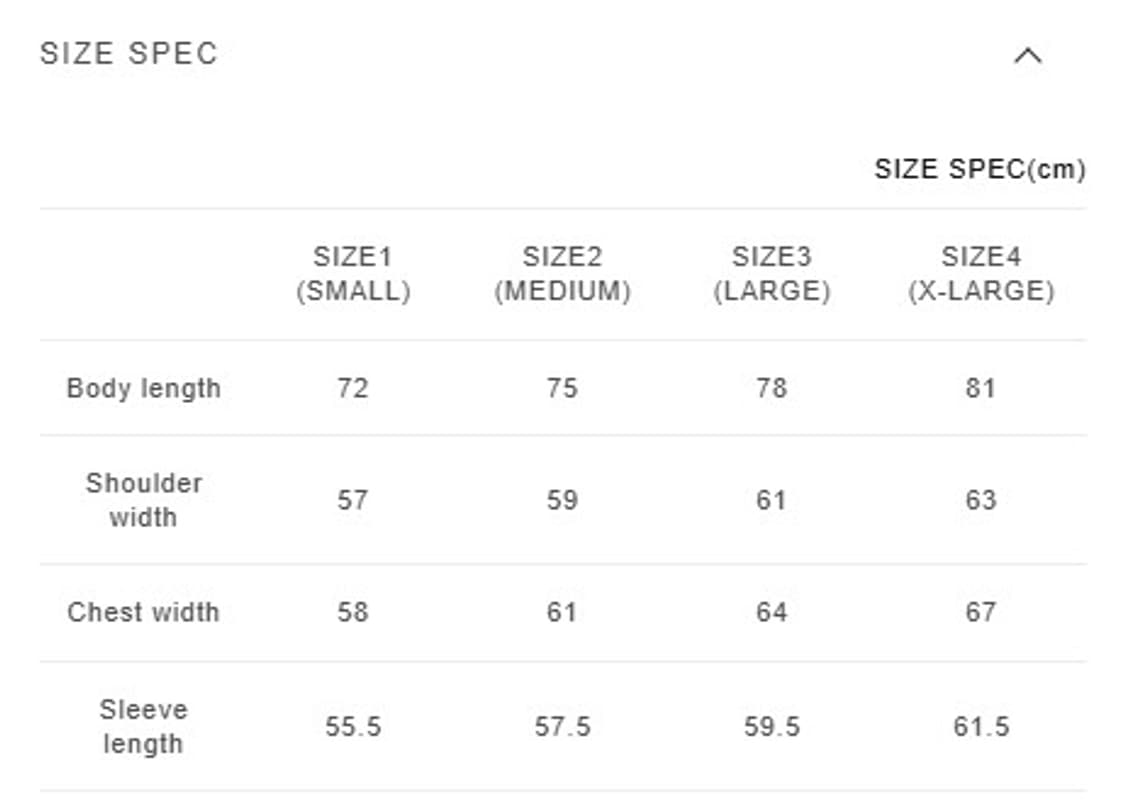Click sleeve length value 55.5 for SMALL
The height and width of the screenshot is (804, 1125).
[x=353, y=727]
